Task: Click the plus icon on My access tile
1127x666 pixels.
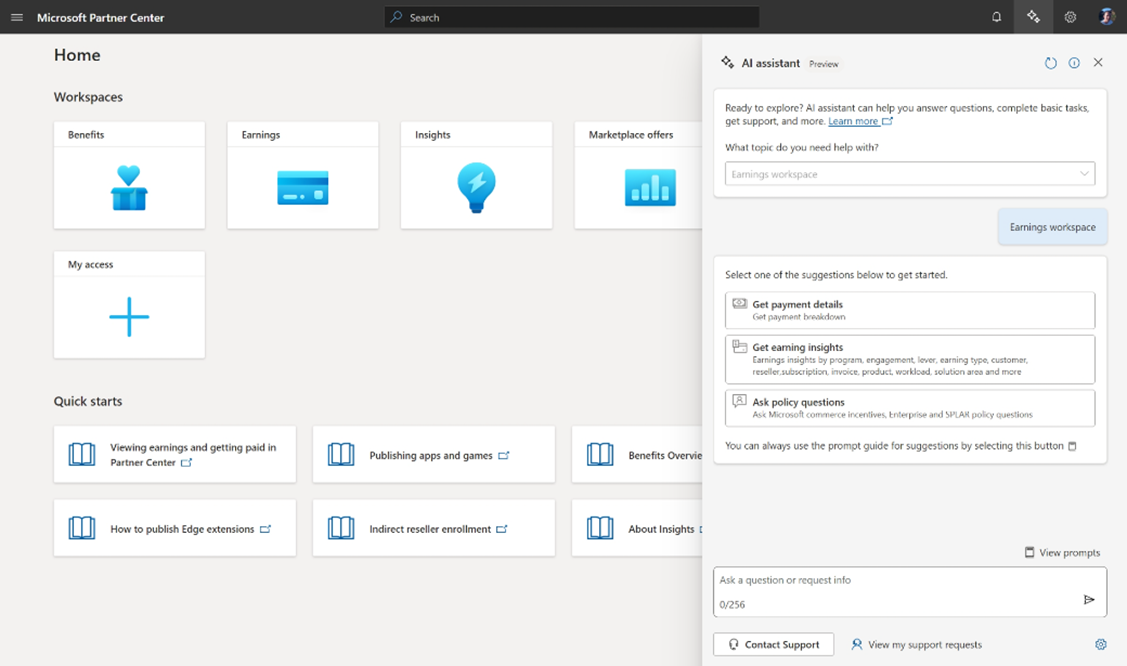Action: click(x=129, y=317)
